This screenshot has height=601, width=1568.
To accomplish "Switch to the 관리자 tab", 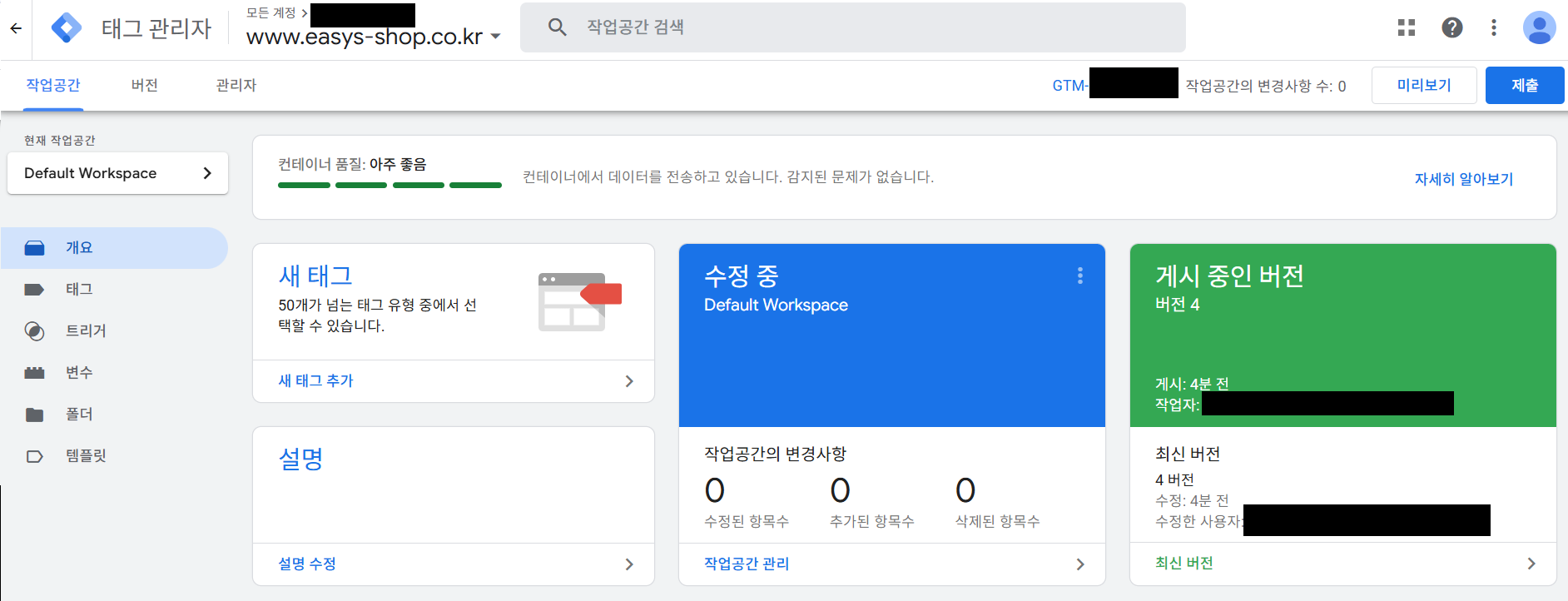I will [236, 86].
